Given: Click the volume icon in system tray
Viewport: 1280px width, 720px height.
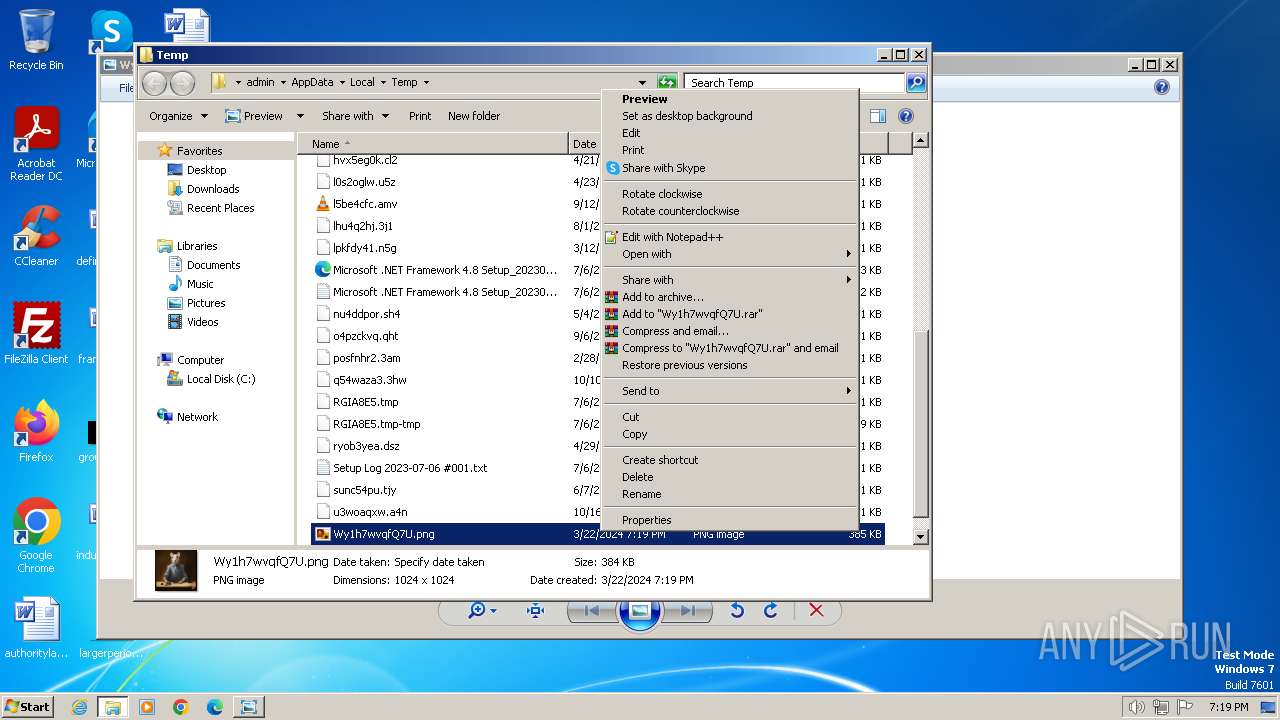Looking at the screenshot, I should (x=1136, y=707).
